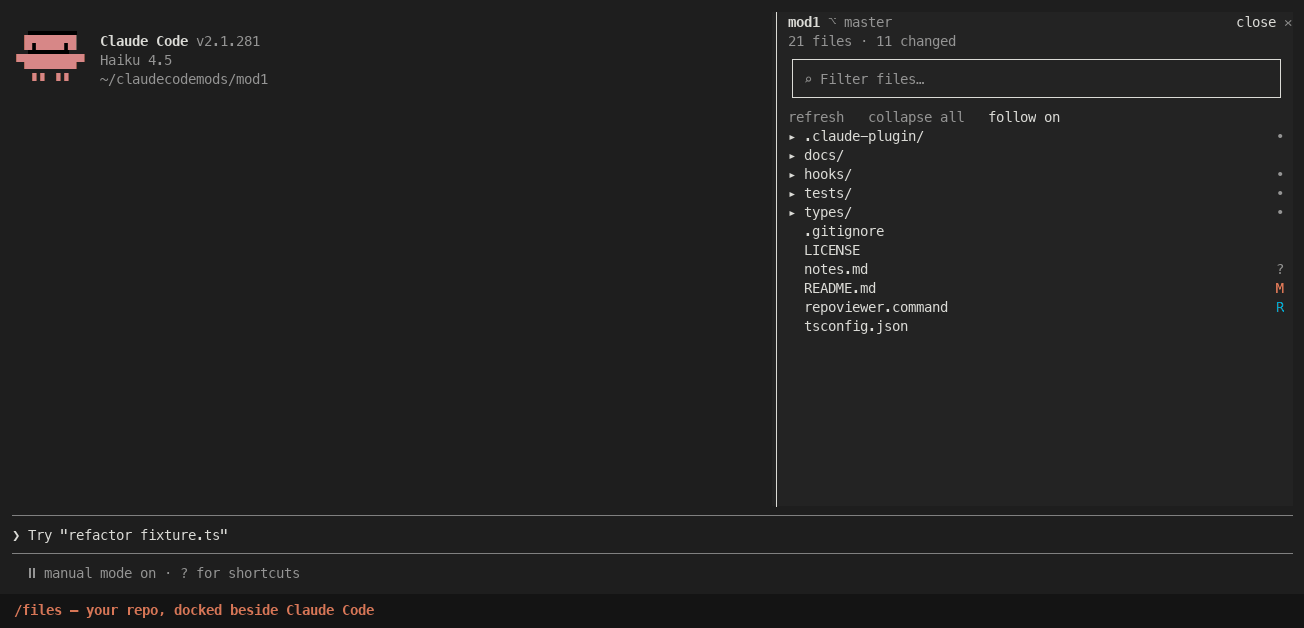Click the "21 files · 11 changed" summary
Image resolution: width=1304 pixels, height=628 pixels.
coord(872,41)
